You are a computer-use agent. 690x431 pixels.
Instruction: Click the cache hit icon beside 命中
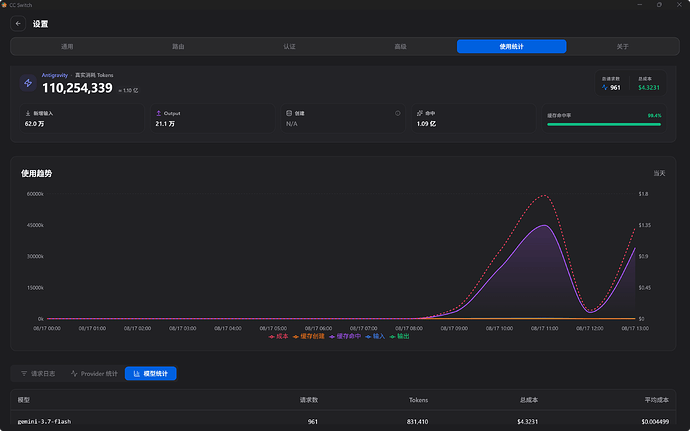pyautogui.click(x=420, y=114)
